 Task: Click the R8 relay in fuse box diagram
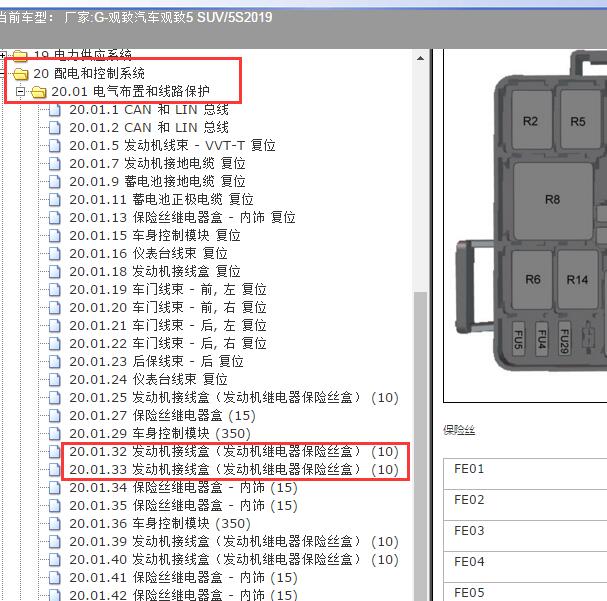pyautogui.click(x=553, y=200)
